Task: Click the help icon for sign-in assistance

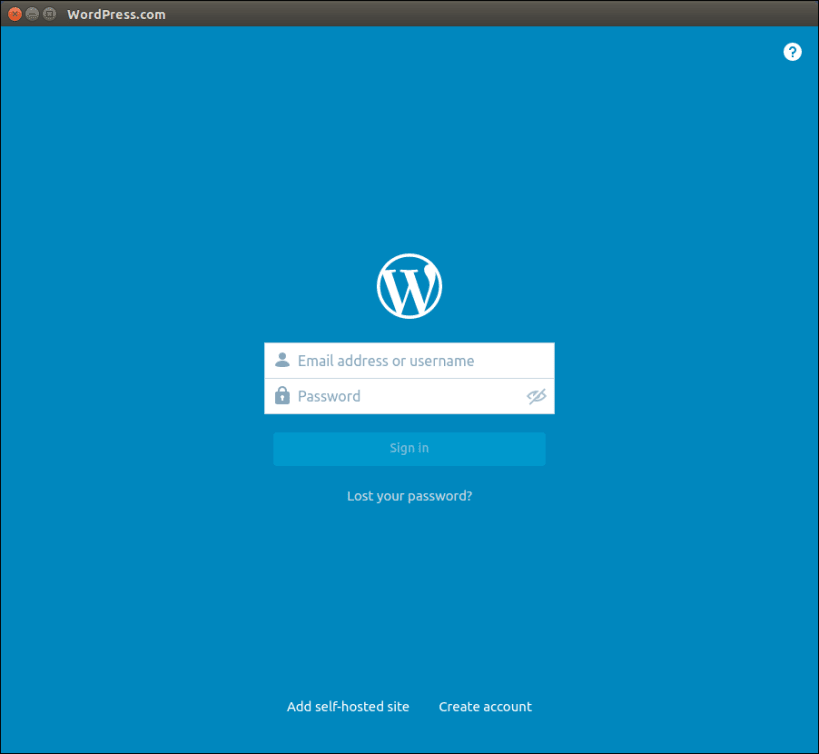Action: click(792, 51)
